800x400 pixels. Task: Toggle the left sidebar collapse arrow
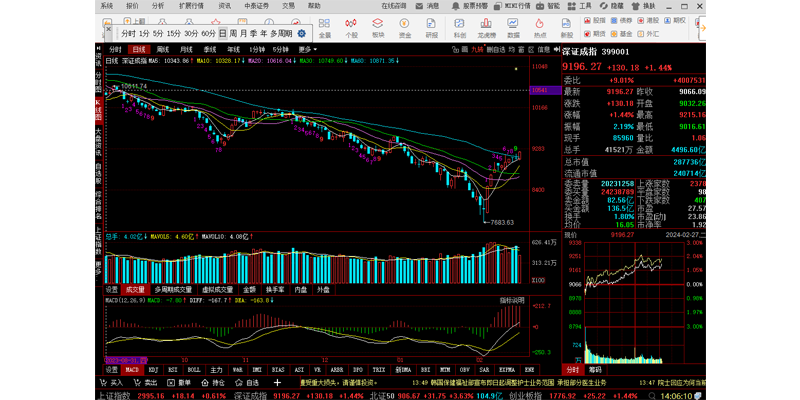pos(98,48)
